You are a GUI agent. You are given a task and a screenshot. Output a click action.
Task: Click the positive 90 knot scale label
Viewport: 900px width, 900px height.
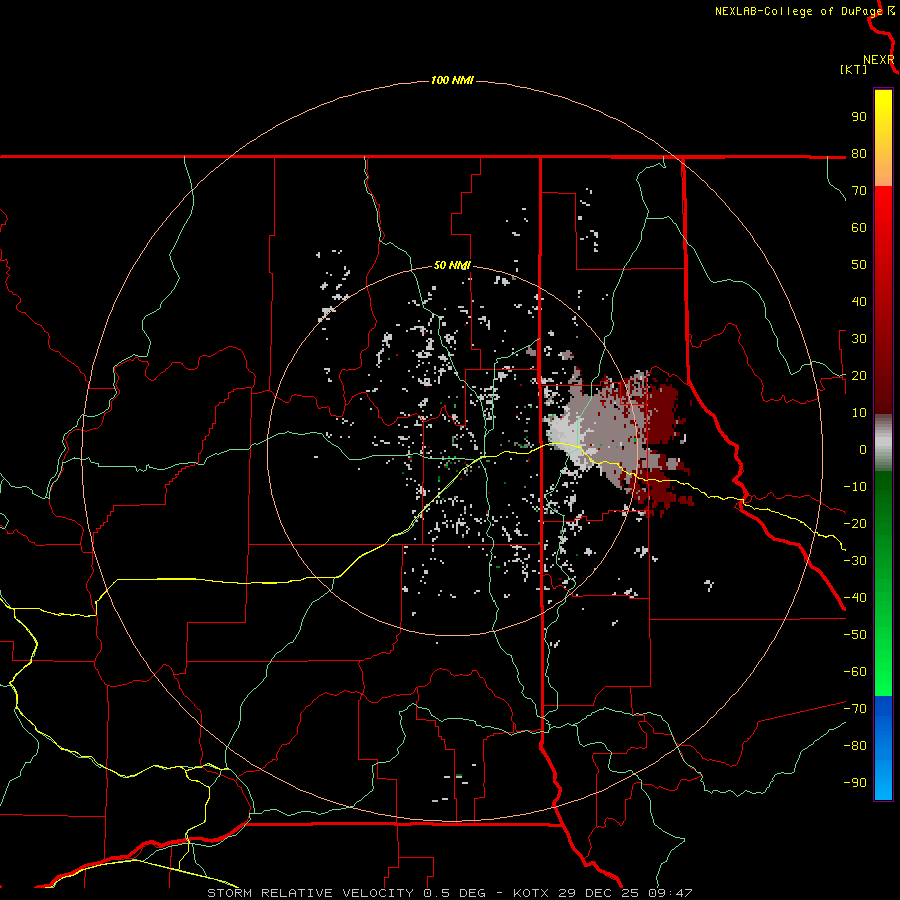859,117
